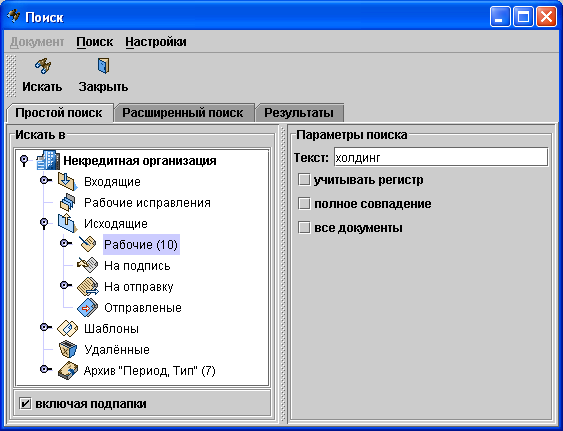This screenshot has width=563, height=431.
Task: Select Некредитная организация in the tree
Action: point(140,161)
